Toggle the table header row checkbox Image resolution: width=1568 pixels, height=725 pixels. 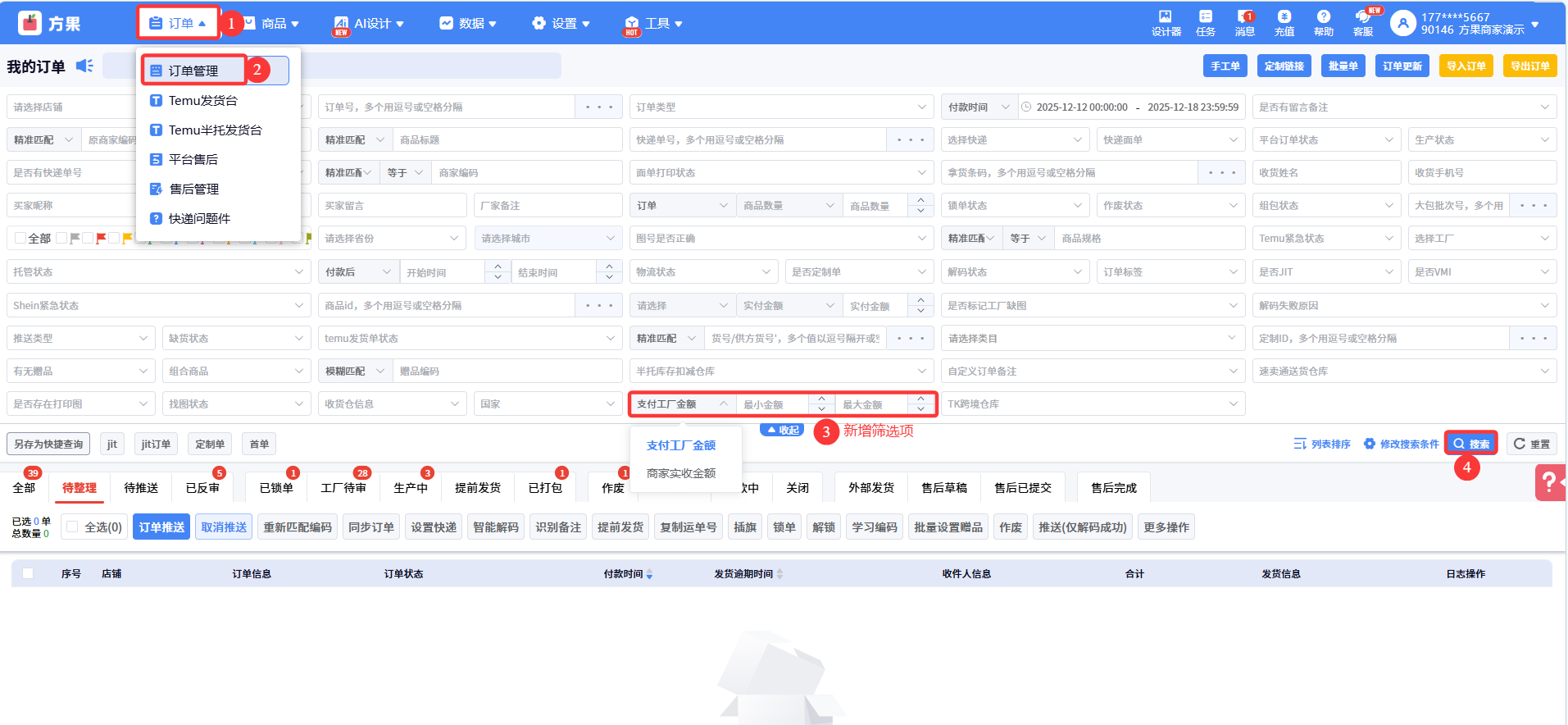pyautogui.click(x=28, y=573)
